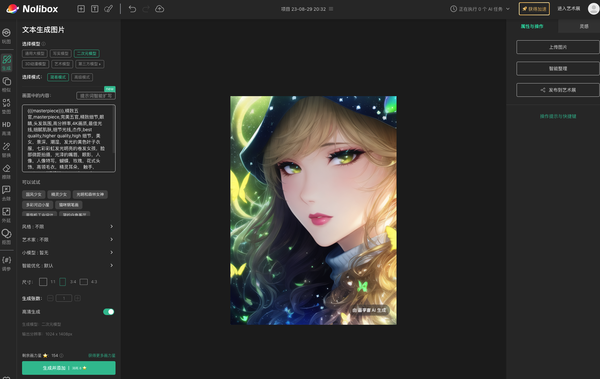
Task: Choose the 1:1 square size option
Action: 43,282
